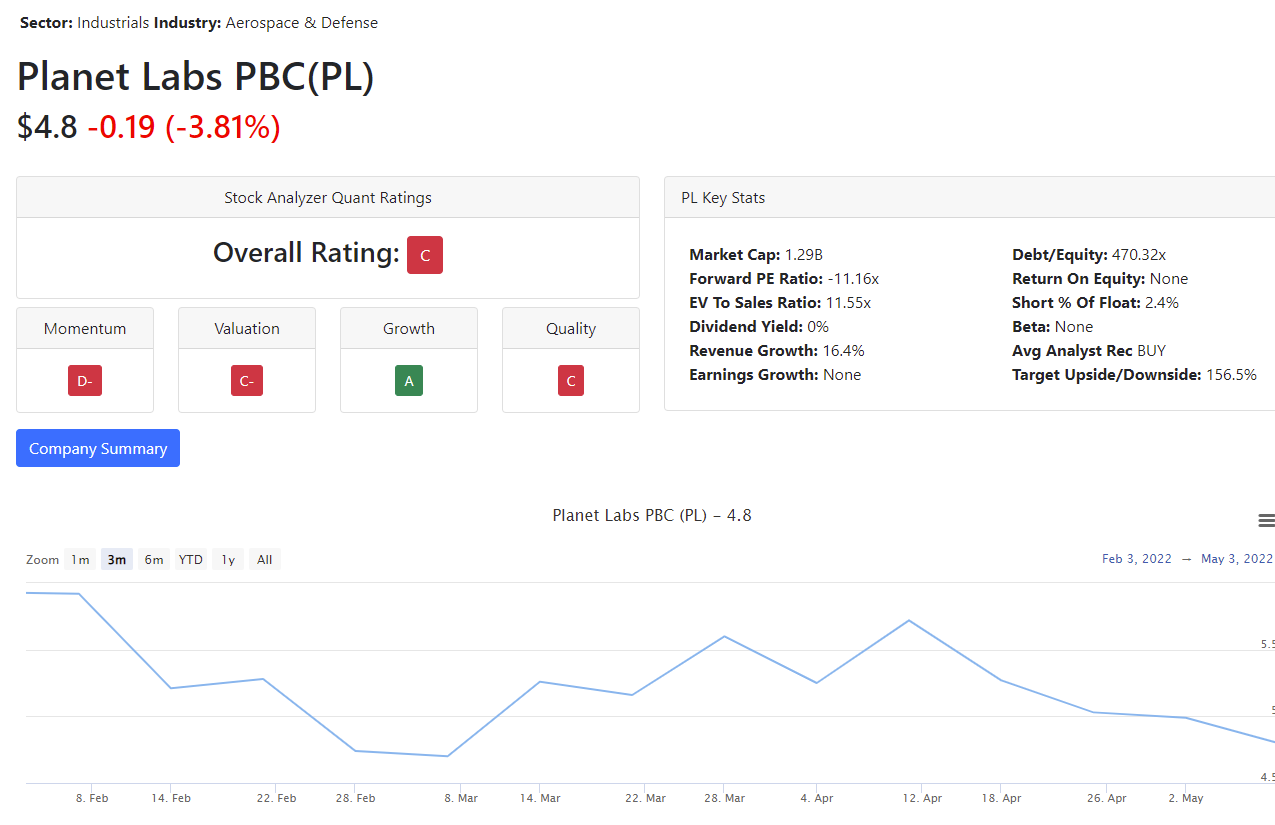1275x825 pixels.
Task: Click the Stock Analyzer Quant Ratings header
Action: [x=328, y=198]
